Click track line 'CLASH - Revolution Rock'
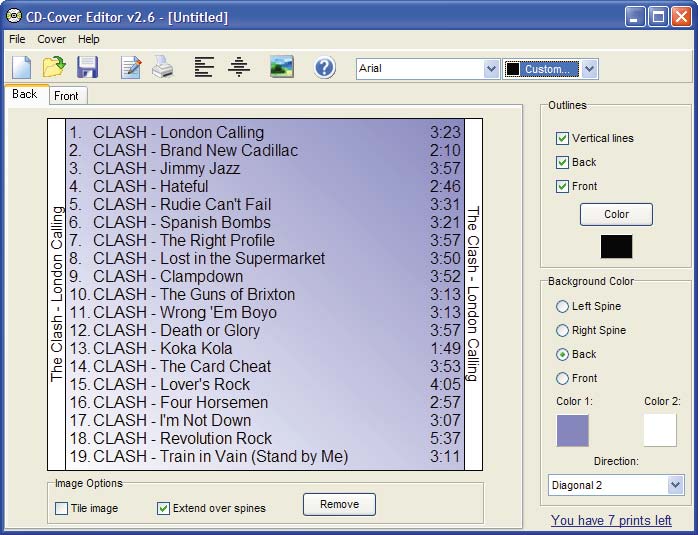The image size is (698, 535). pos(183,438)
